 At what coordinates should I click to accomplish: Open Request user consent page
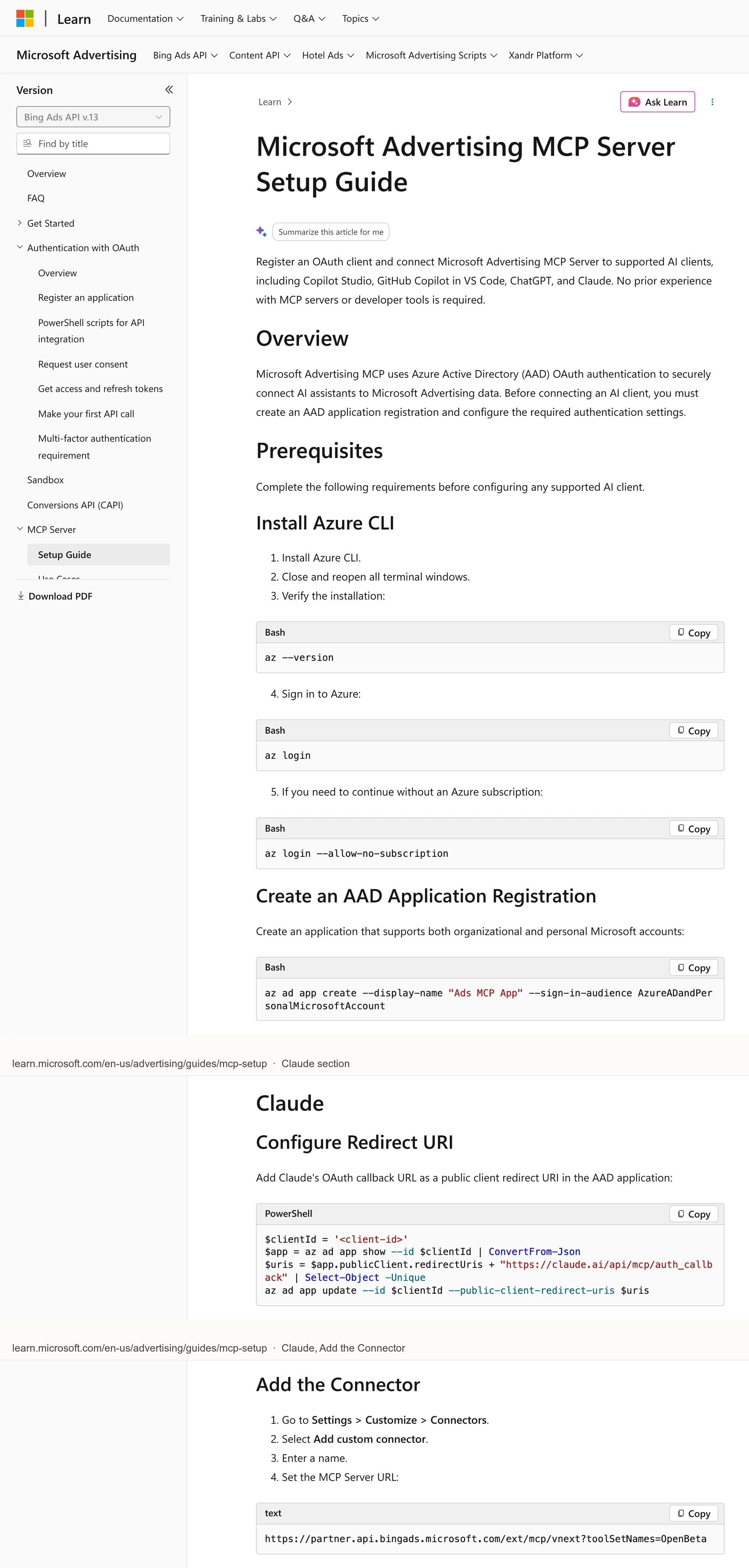[x=83, y=364]
